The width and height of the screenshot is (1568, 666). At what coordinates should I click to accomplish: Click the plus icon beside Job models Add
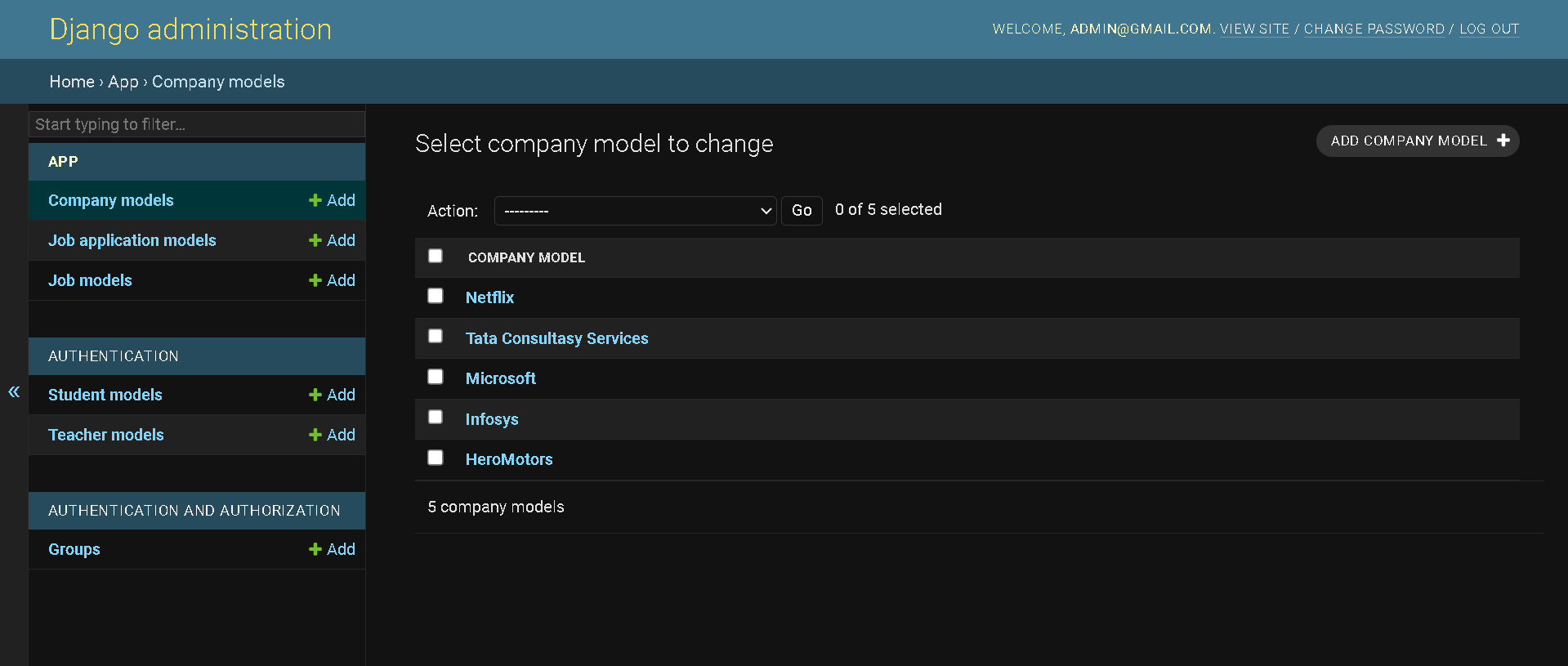(315, 280)
